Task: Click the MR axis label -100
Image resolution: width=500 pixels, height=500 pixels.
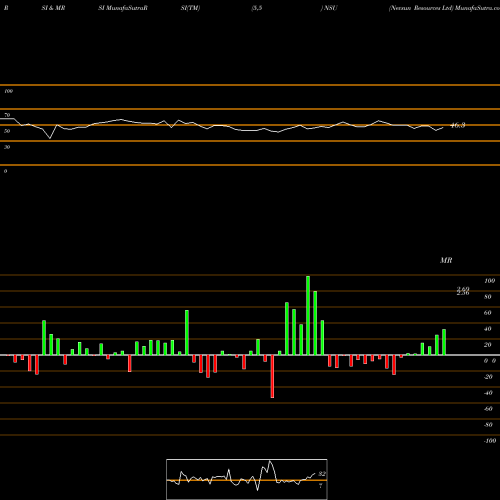Action: coord(490,441)
